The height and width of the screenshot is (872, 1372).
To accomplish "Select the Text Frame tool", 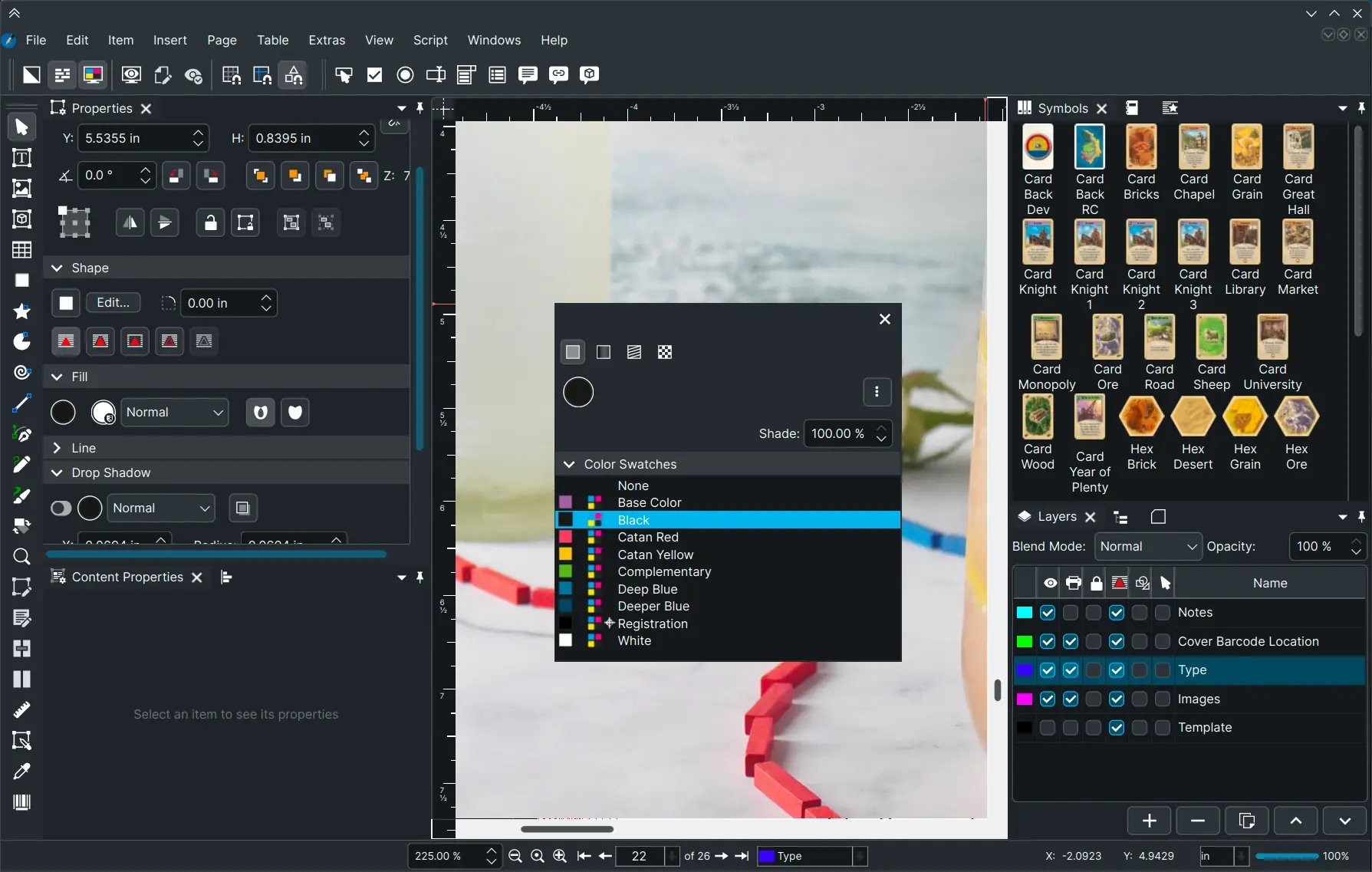I will click(21, 158).
